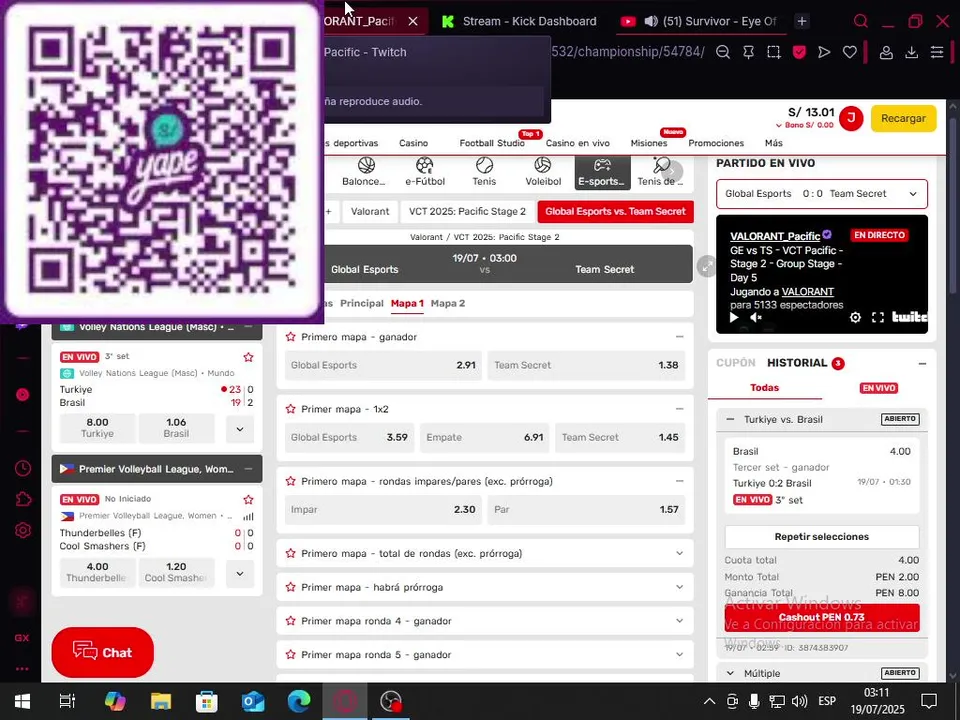The height and width of the screenshot is (720, 960).
Task: Add page to bookmarks heart icon
Action: [850, 53]
